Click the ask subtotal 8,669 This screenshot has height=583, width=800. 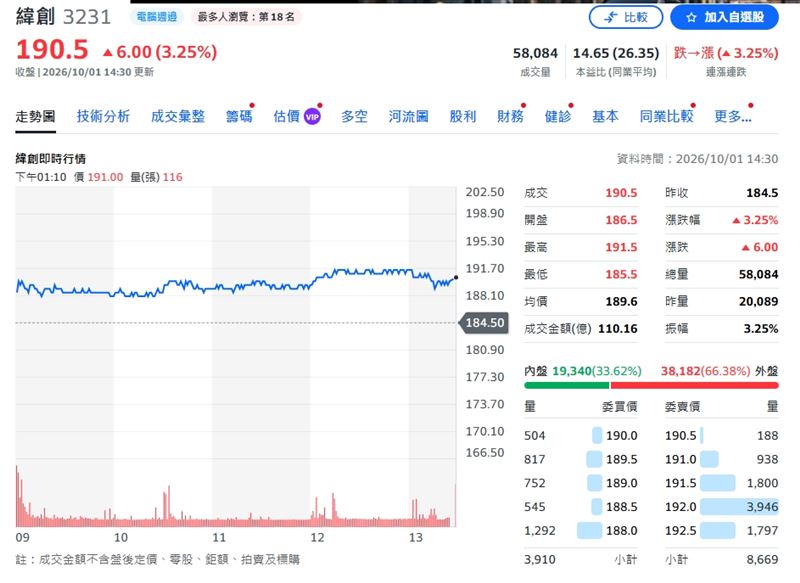click(762, 560)
